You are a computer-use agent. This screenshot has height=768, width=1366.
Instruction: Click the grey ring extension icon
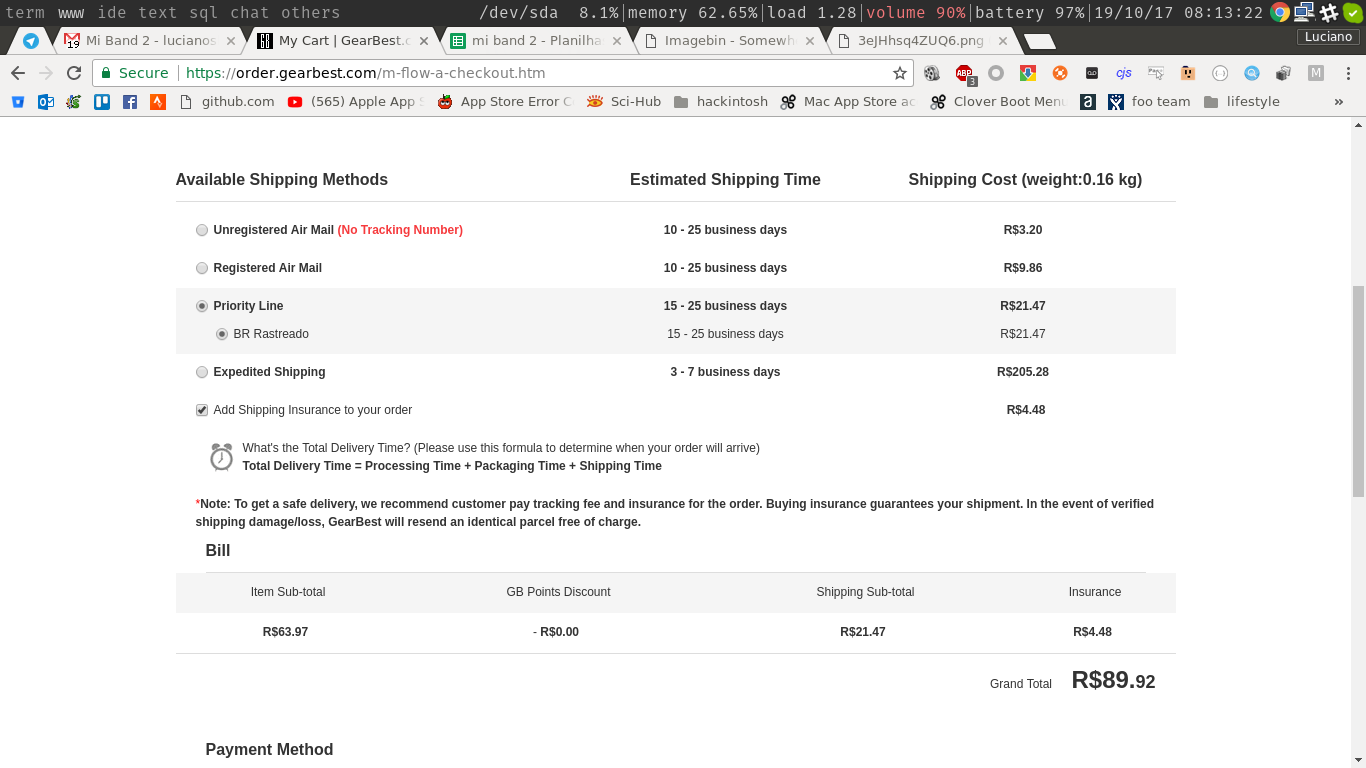pyautogui.click(x=996, y=73)
